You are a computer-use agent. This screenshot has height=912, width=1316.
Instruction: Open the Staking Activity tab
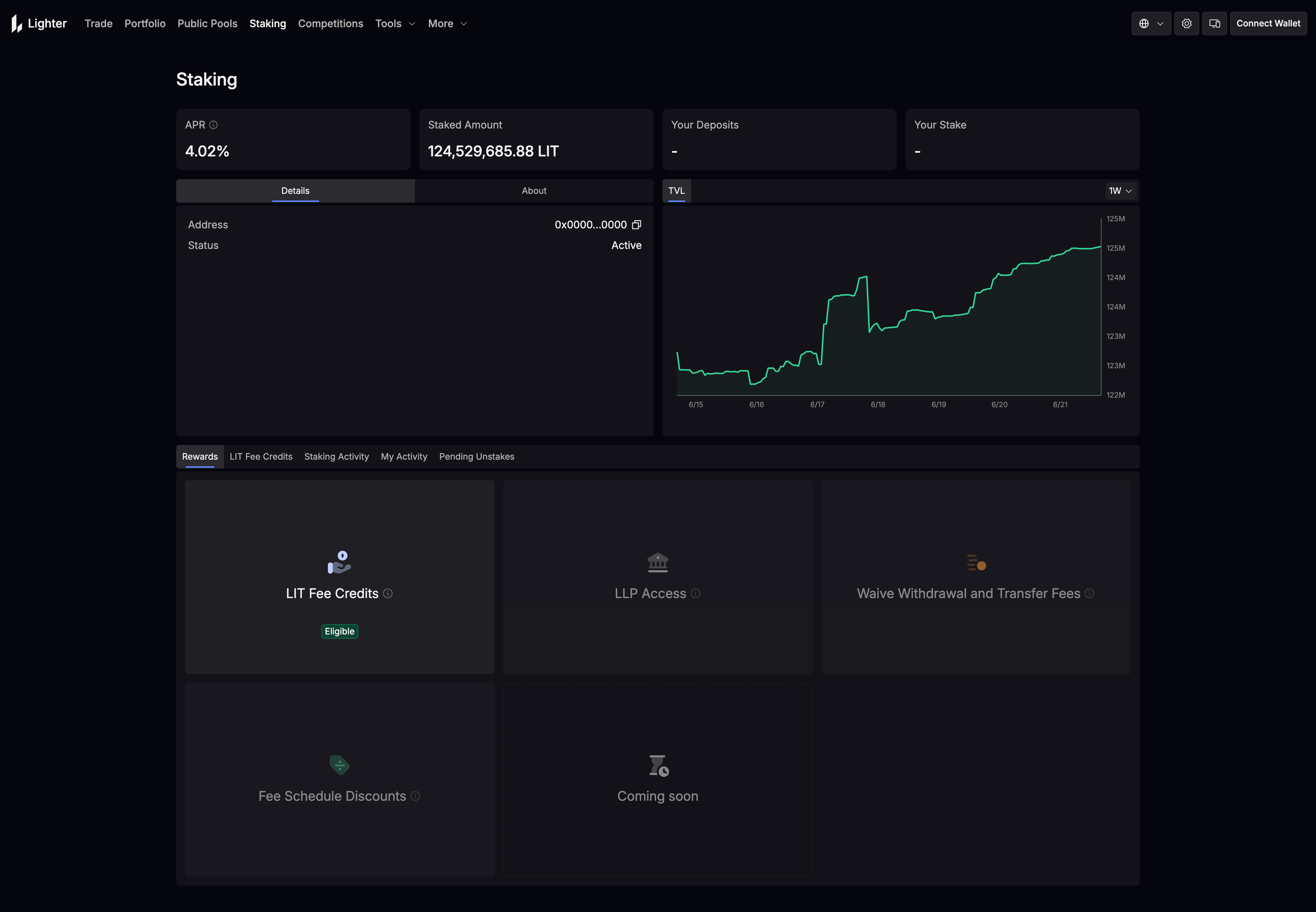click(x=337, y=457)
